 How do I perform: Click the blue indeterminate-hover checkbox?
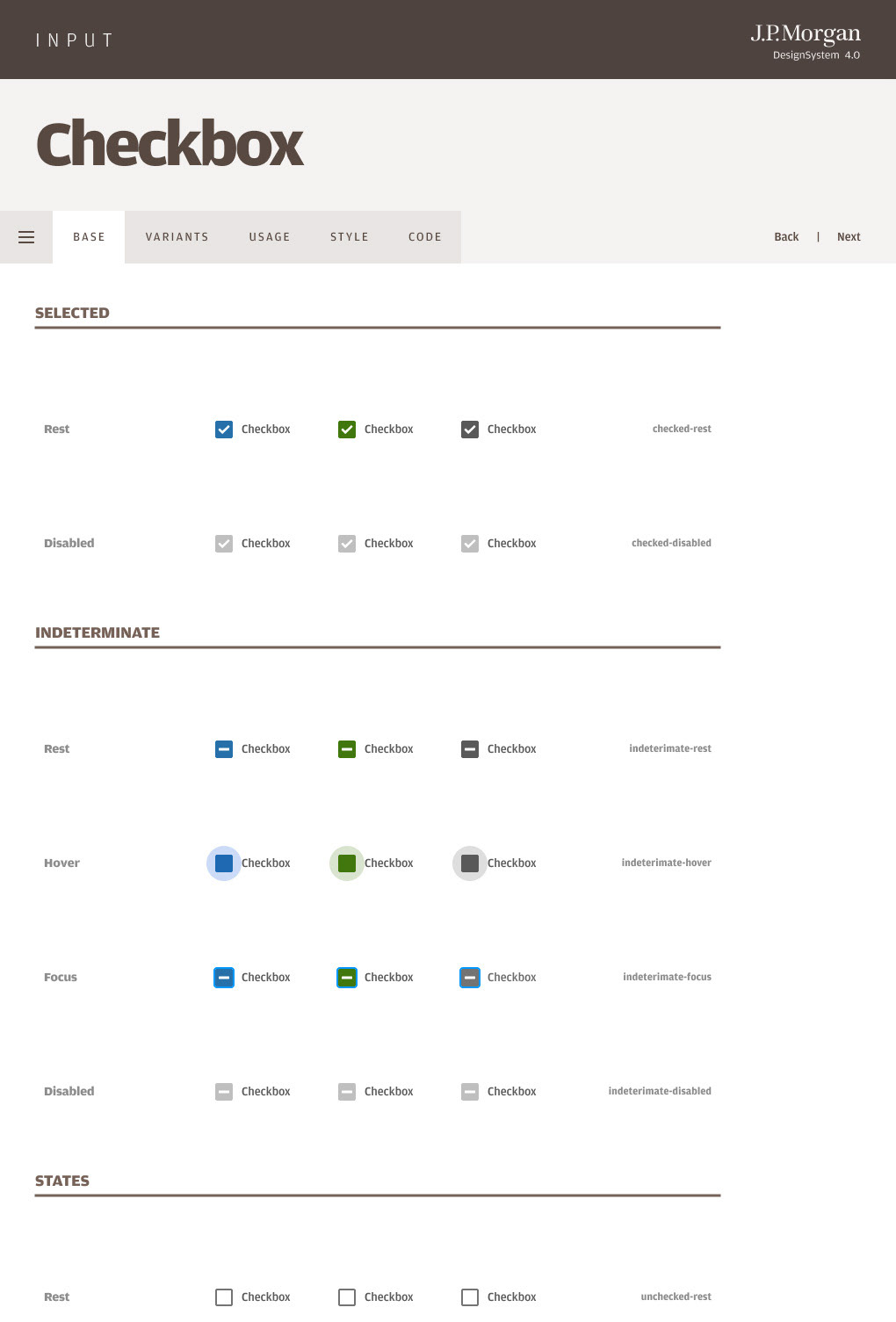click(x=224, y=863)
